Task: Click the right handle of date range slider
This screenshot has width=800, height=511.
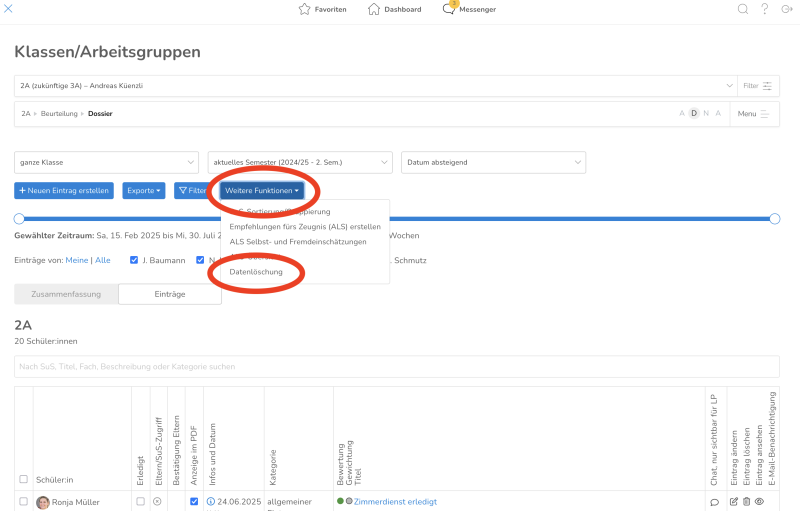Action: tap(775, 218)
